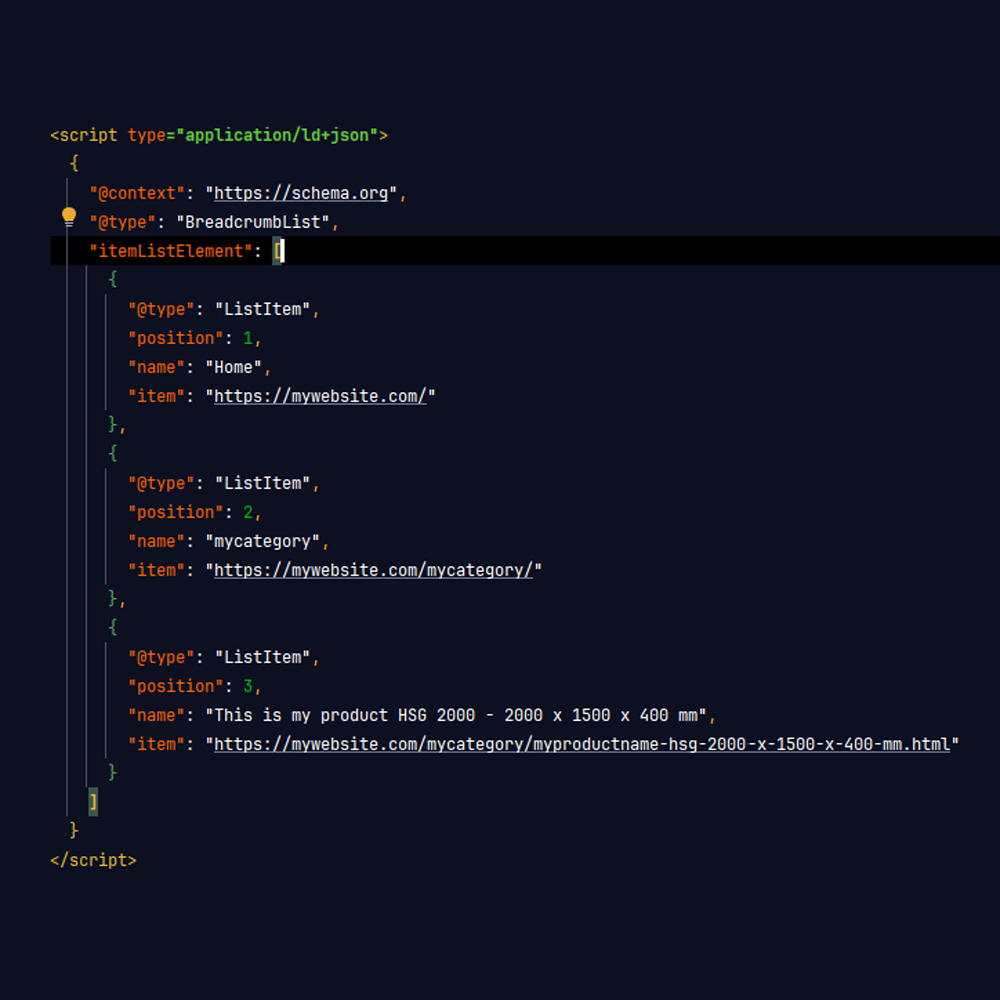Open the https://mywebsite.com/ link
1000x1000 pixels.
pyautogui.click(x=320, y=396)
